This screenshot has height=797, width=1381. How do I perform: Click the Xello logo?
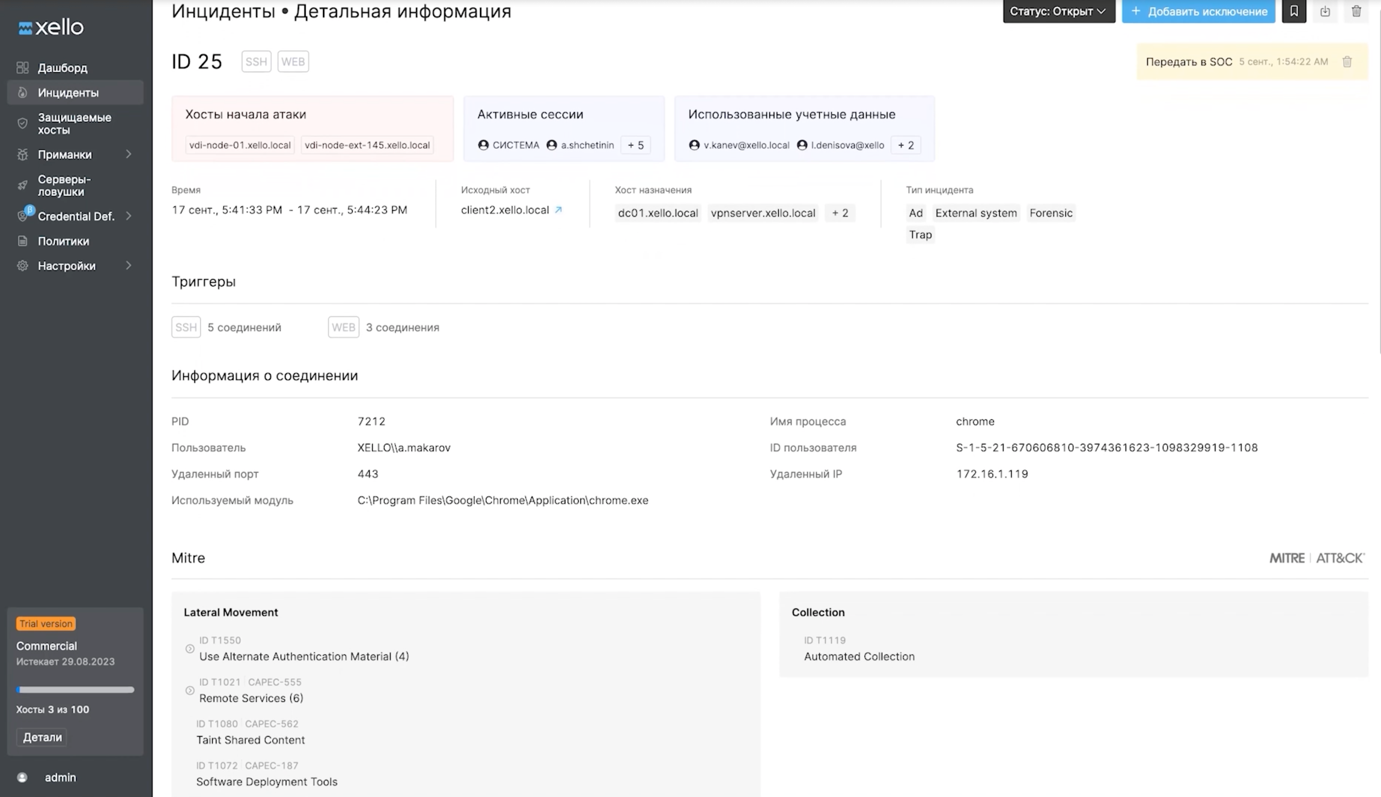(x=51, y=27)
